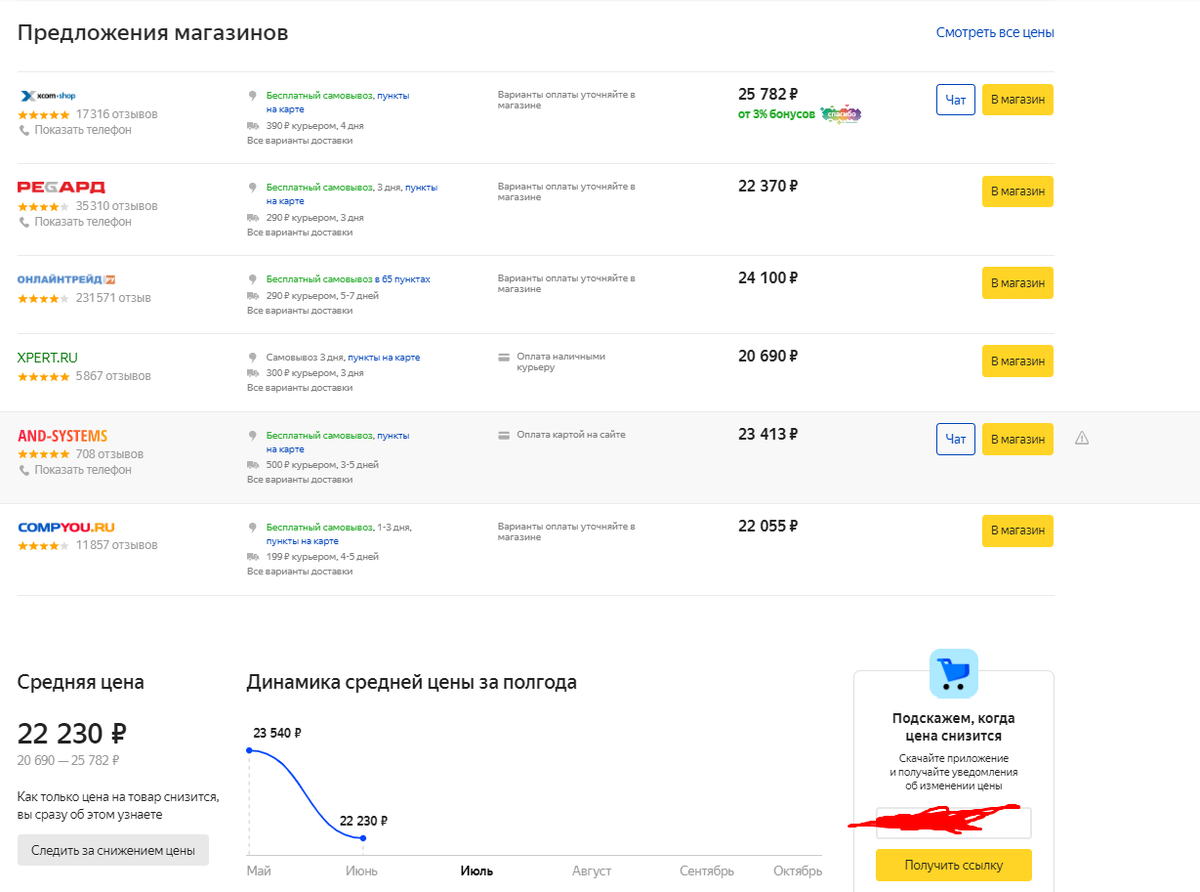
Task: Open 17316 отзывов for xcom-shop
Action: click(x=117, y=115)
